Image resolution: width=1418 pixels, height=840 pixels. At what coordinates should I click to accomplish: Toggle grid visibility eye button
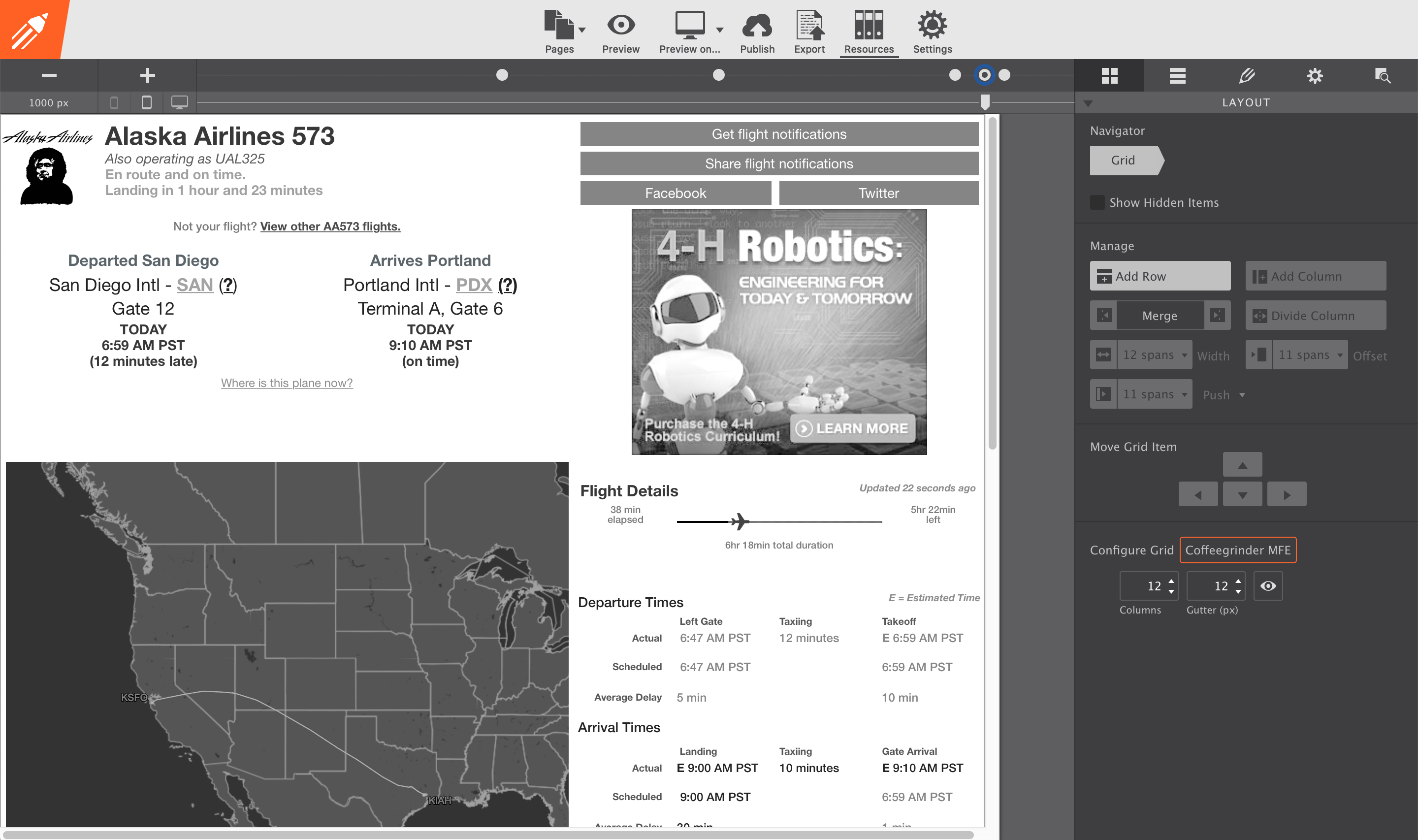1267,586
